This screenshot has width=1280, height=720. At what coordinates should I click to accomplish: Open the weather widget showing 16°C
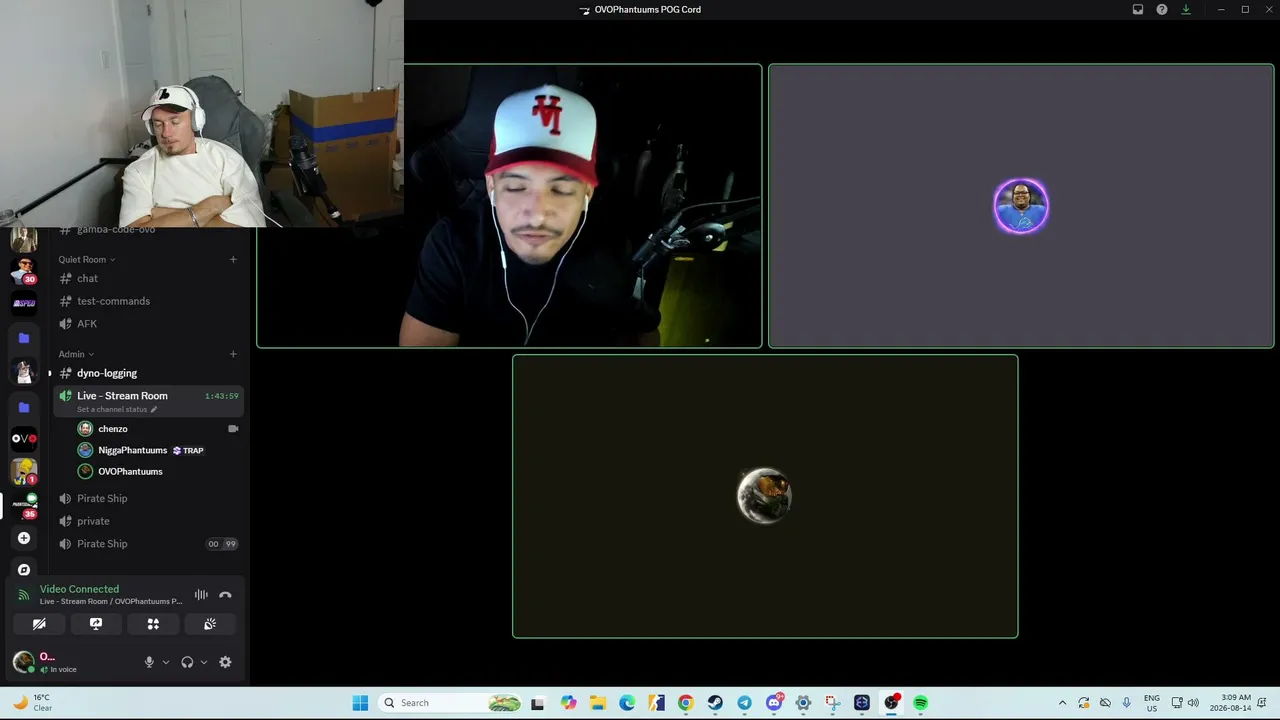pos(31,703)
